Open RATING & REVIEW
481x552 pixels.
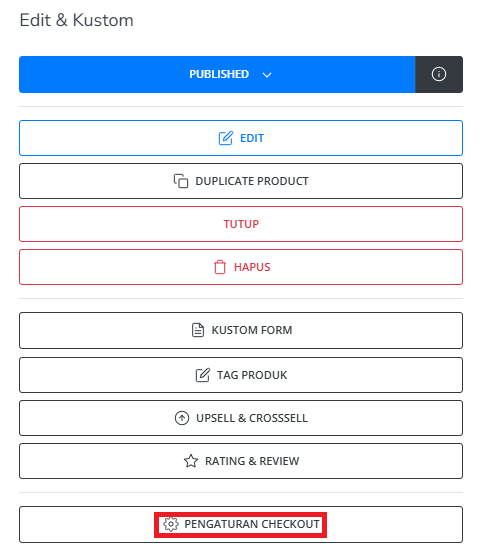click(x=241, y=461)
